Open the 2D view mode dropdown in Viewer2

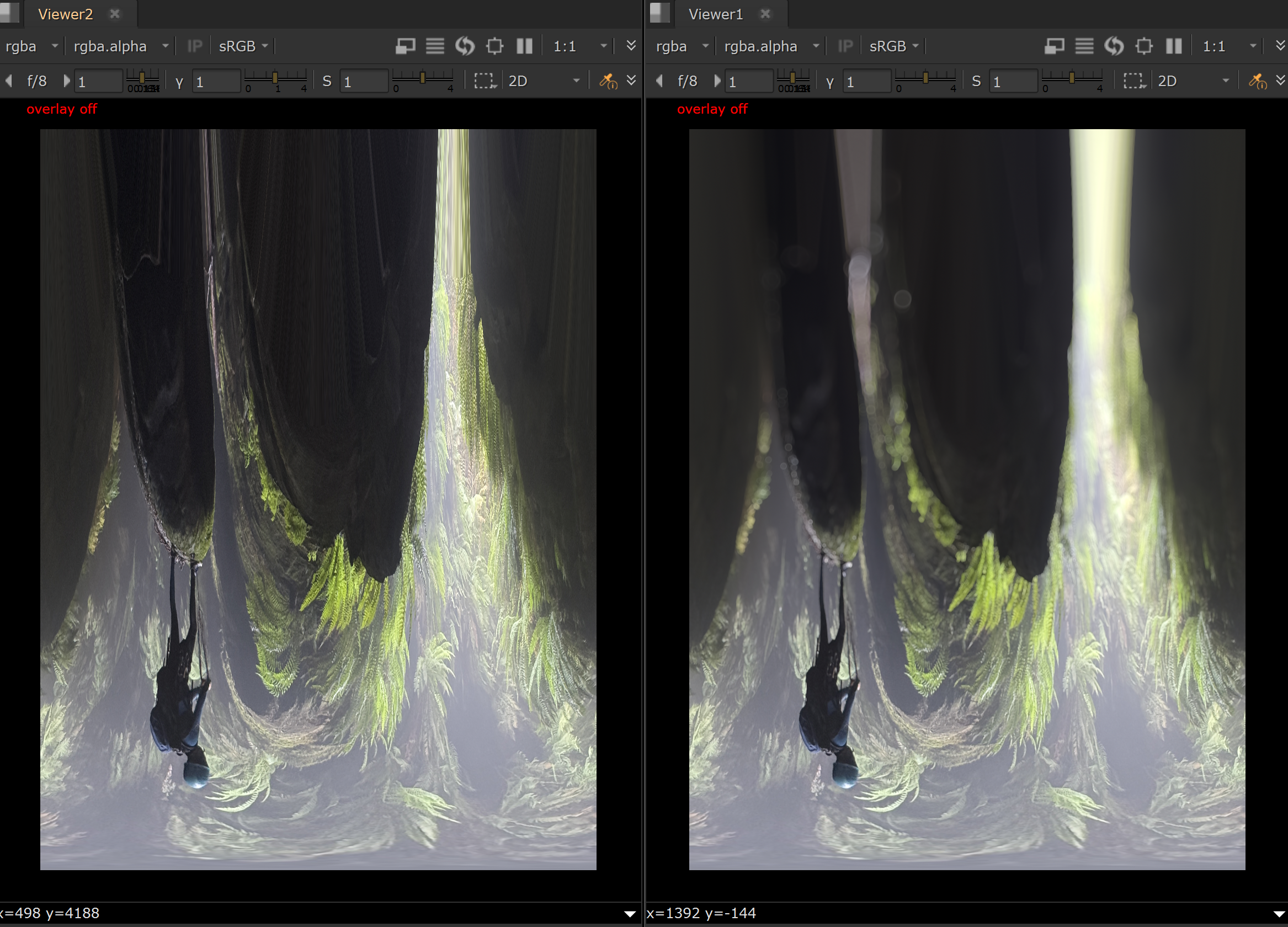[544, 81]
